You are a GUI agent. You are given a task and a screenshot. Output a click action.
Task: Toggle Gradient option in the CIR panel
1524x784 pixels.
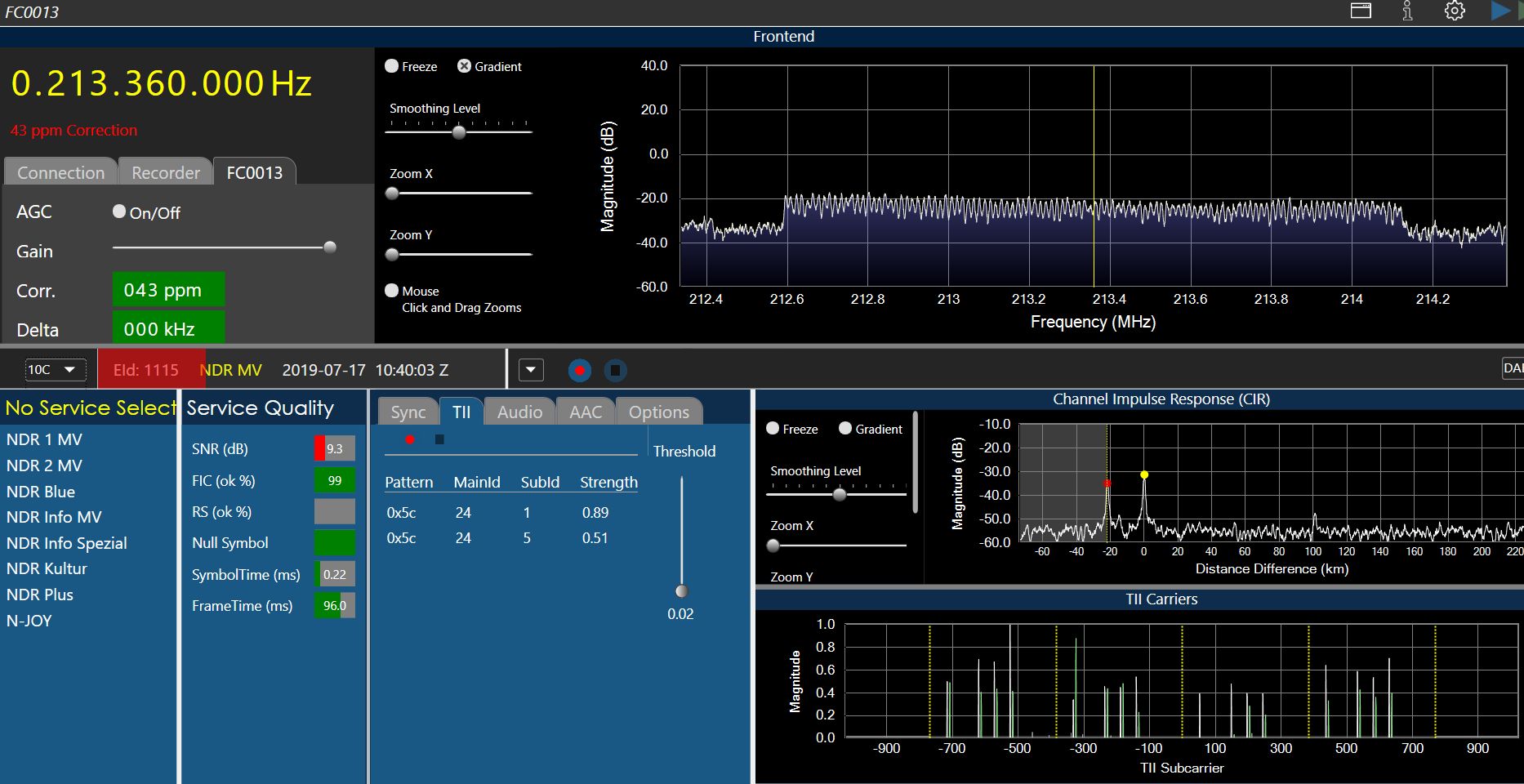(x=845, y=429)
